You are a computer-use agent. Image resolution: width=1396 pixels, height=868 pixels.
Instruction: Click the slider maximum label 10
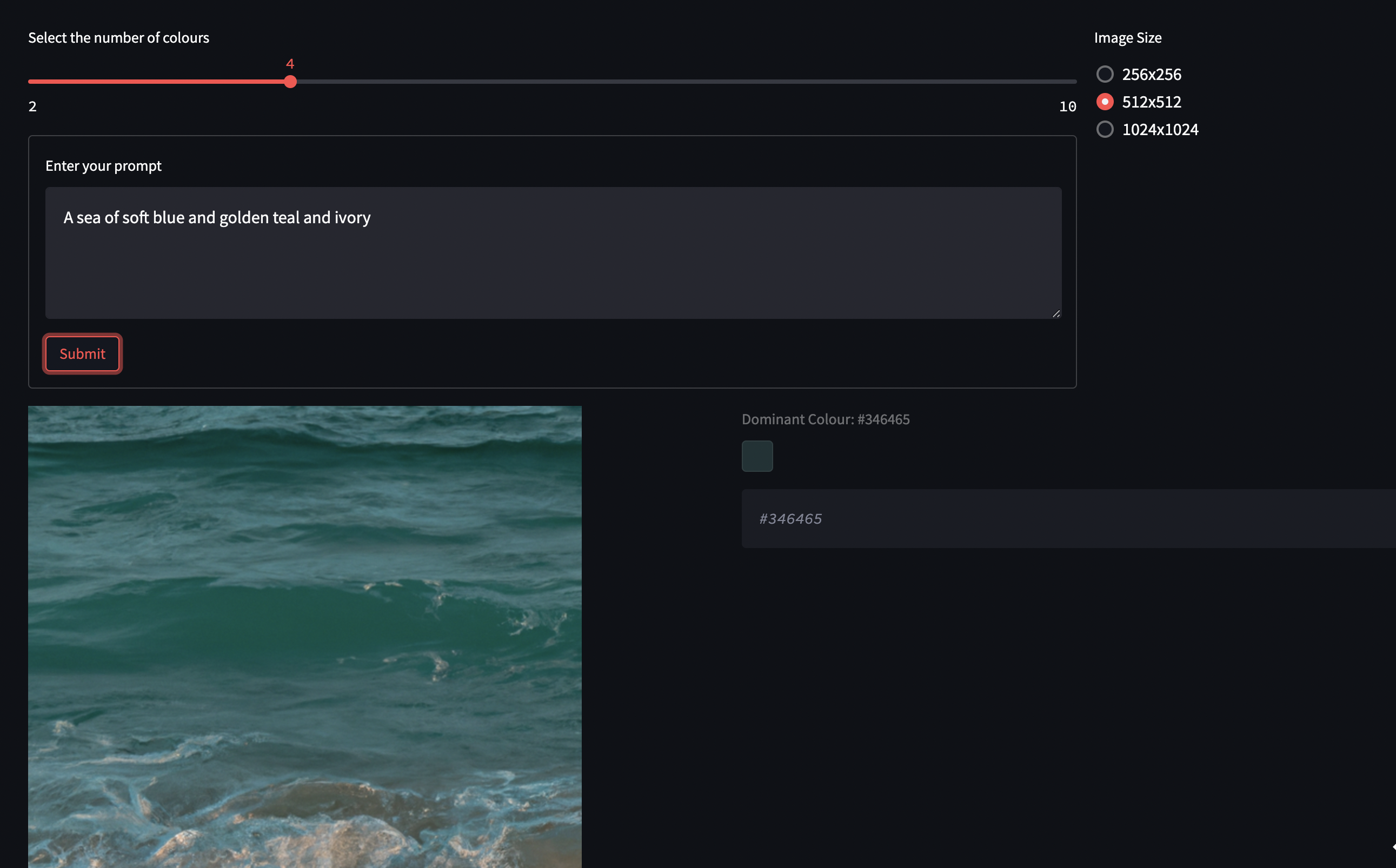click(1067, 107)
